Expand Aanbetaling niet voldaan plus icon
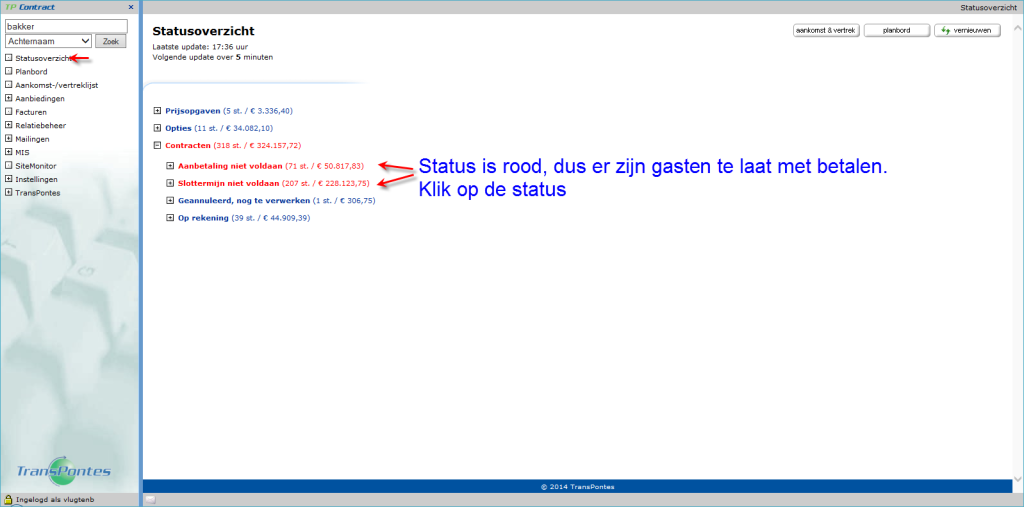The image size is (1024, 507). pos(170,165)
